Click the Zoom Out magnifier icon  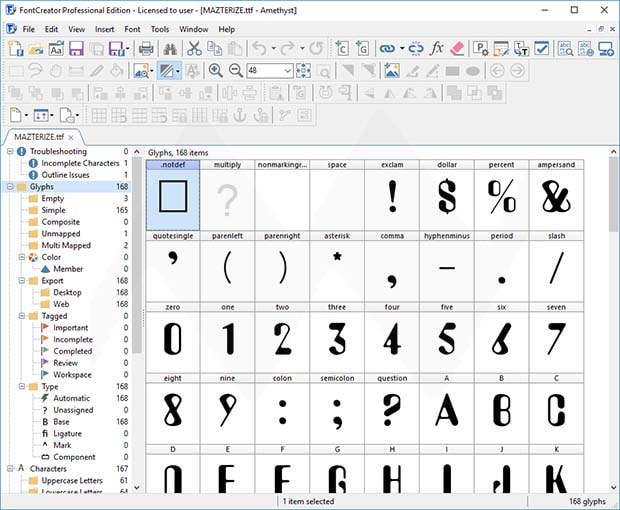pyautogui.click(x=236, y=71)
